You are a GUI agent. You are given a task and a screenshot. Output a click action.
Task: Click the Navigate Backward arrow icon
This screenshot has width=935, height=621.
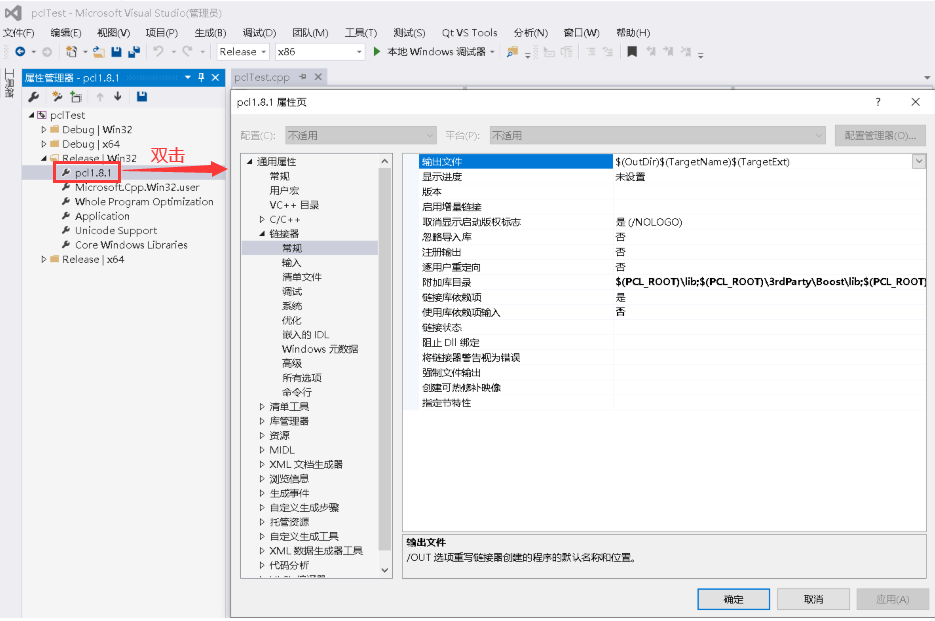pyautogui.click(x=20, y=52)
